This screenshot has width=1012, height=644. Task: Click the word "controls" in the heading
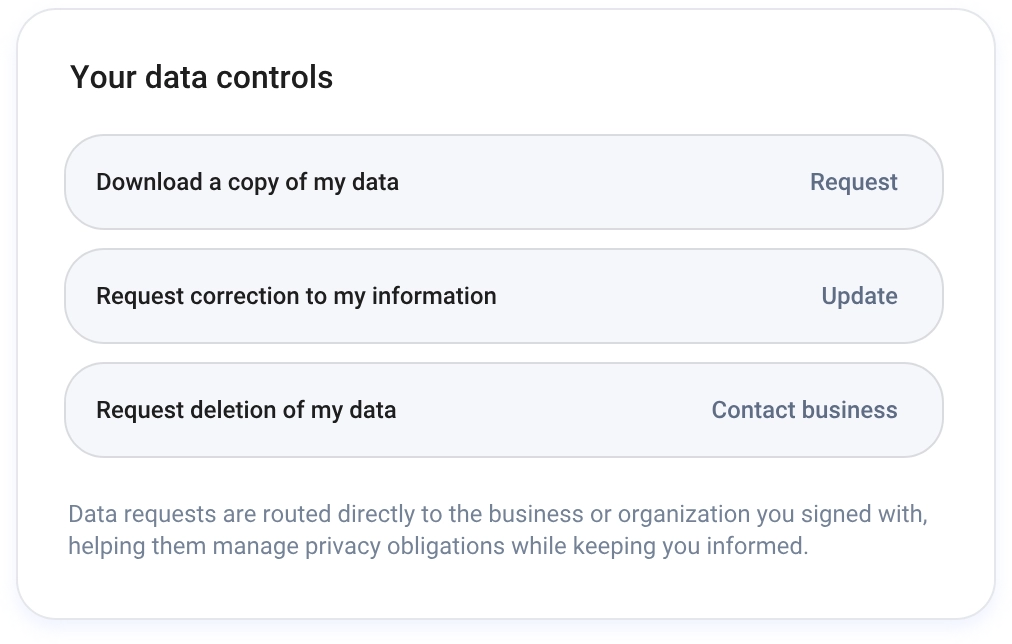[283, 77]
